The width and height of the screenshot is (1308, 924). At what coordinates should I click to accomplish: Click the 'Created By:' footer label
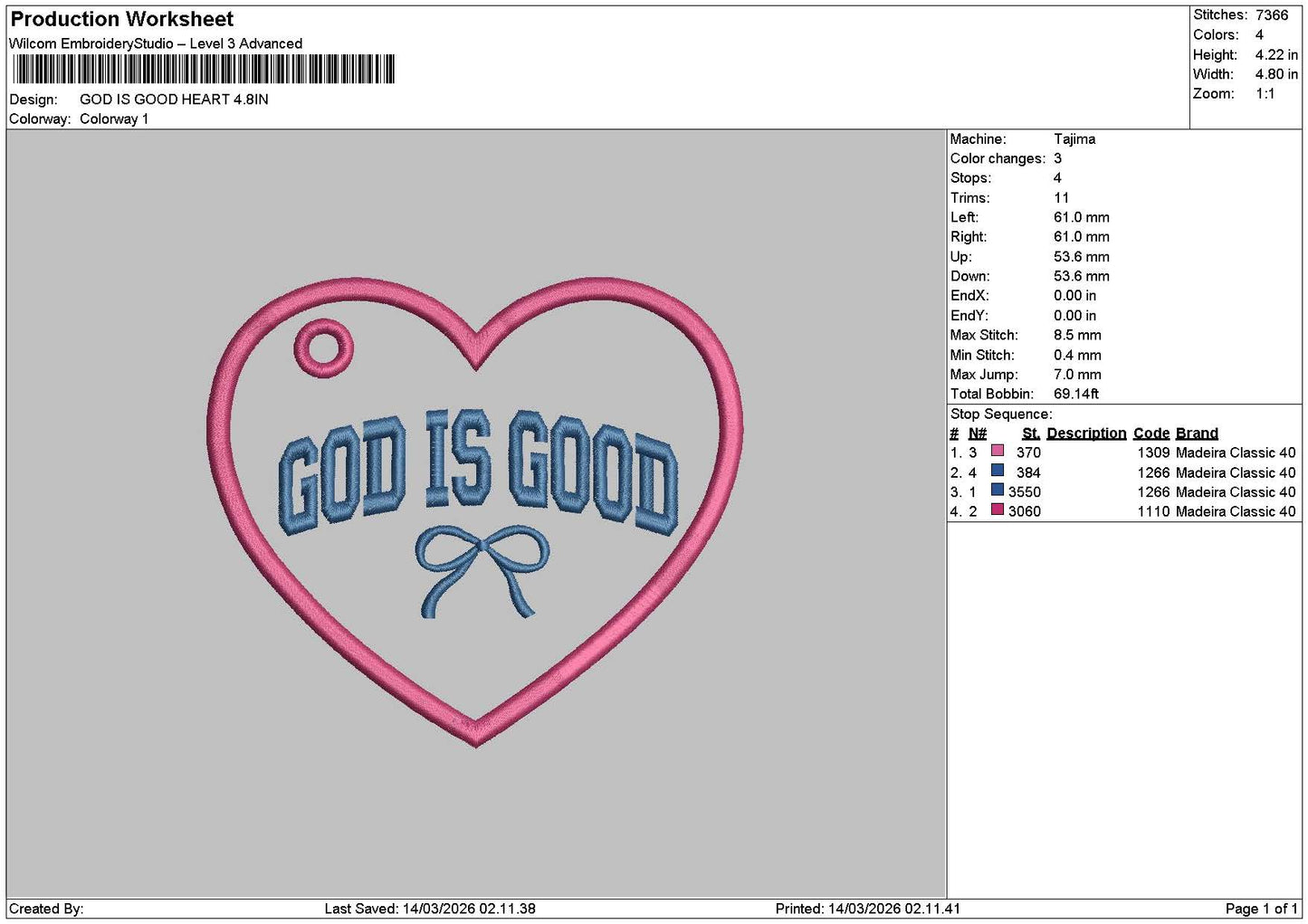tap(46, 909)
